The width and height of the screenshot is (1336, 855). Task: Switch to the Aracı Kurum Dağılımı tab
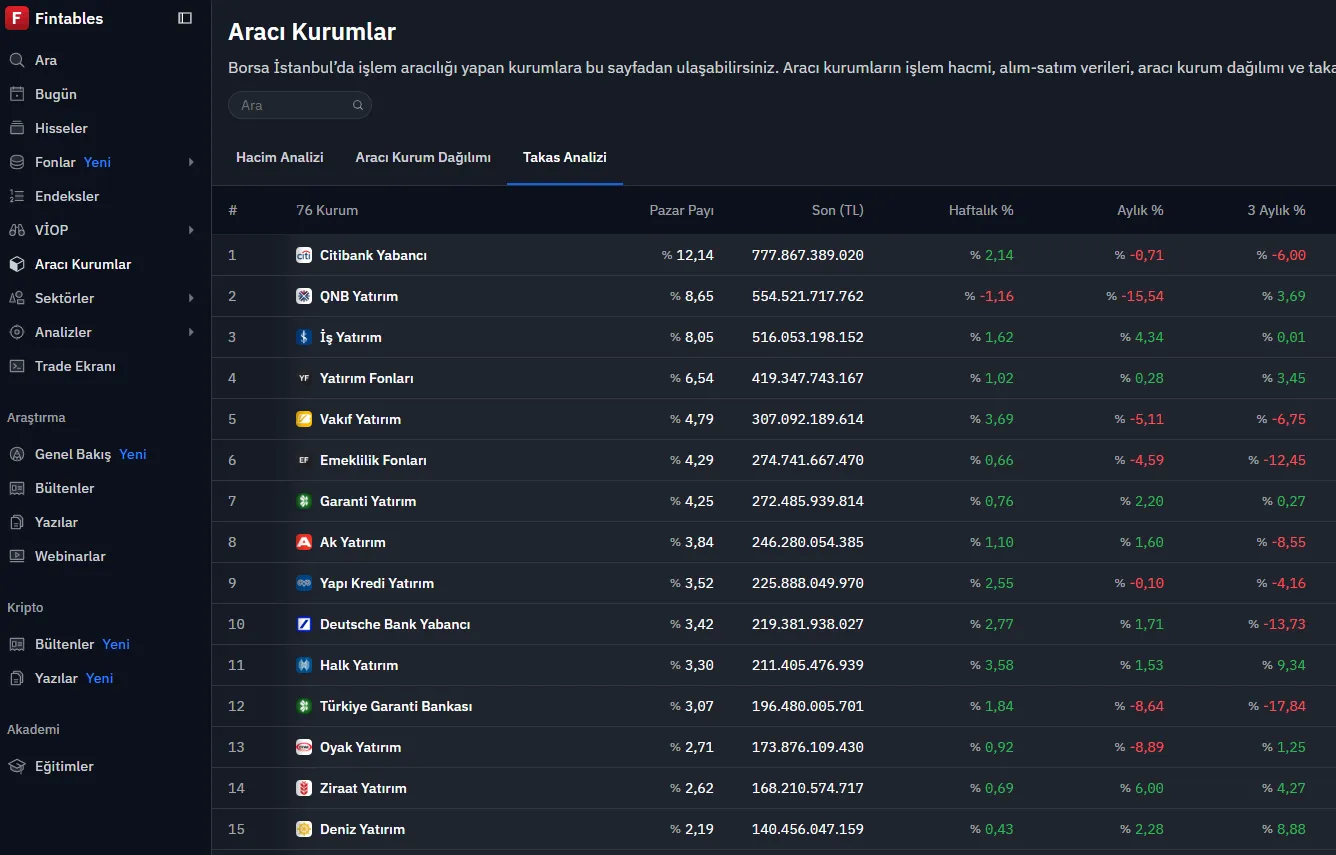(423, 157)
